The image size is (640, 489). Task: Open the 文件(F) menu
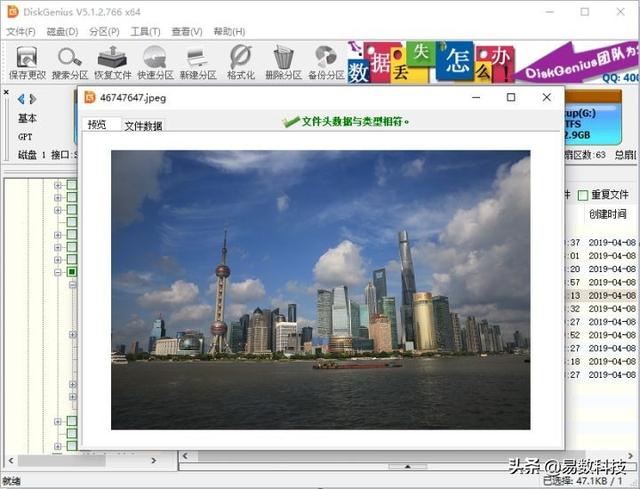pos(20,31)
